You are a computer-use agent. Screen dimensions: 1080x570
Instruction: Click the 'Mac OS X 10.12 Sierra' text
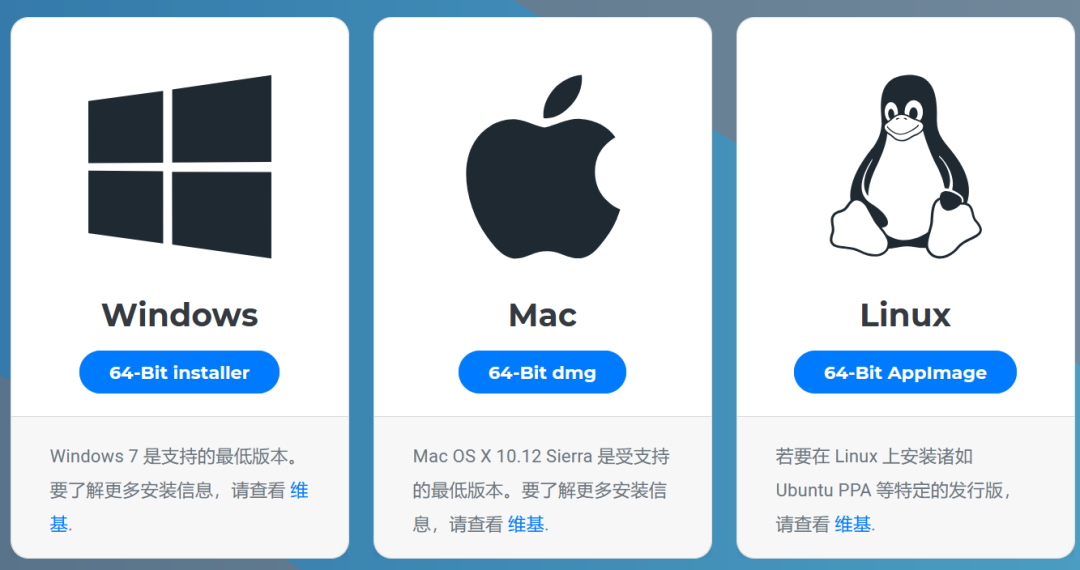pyautogui.click(x=502, y=456)
